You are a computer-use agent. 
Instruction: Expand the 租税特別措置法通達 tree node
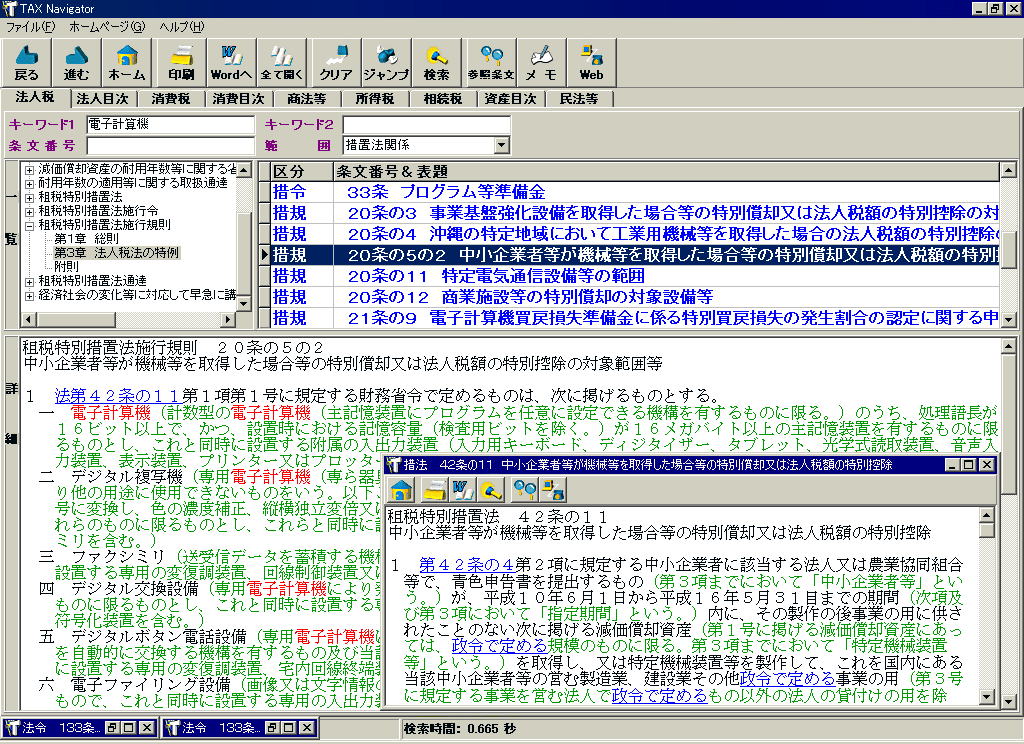pos(30,281)
